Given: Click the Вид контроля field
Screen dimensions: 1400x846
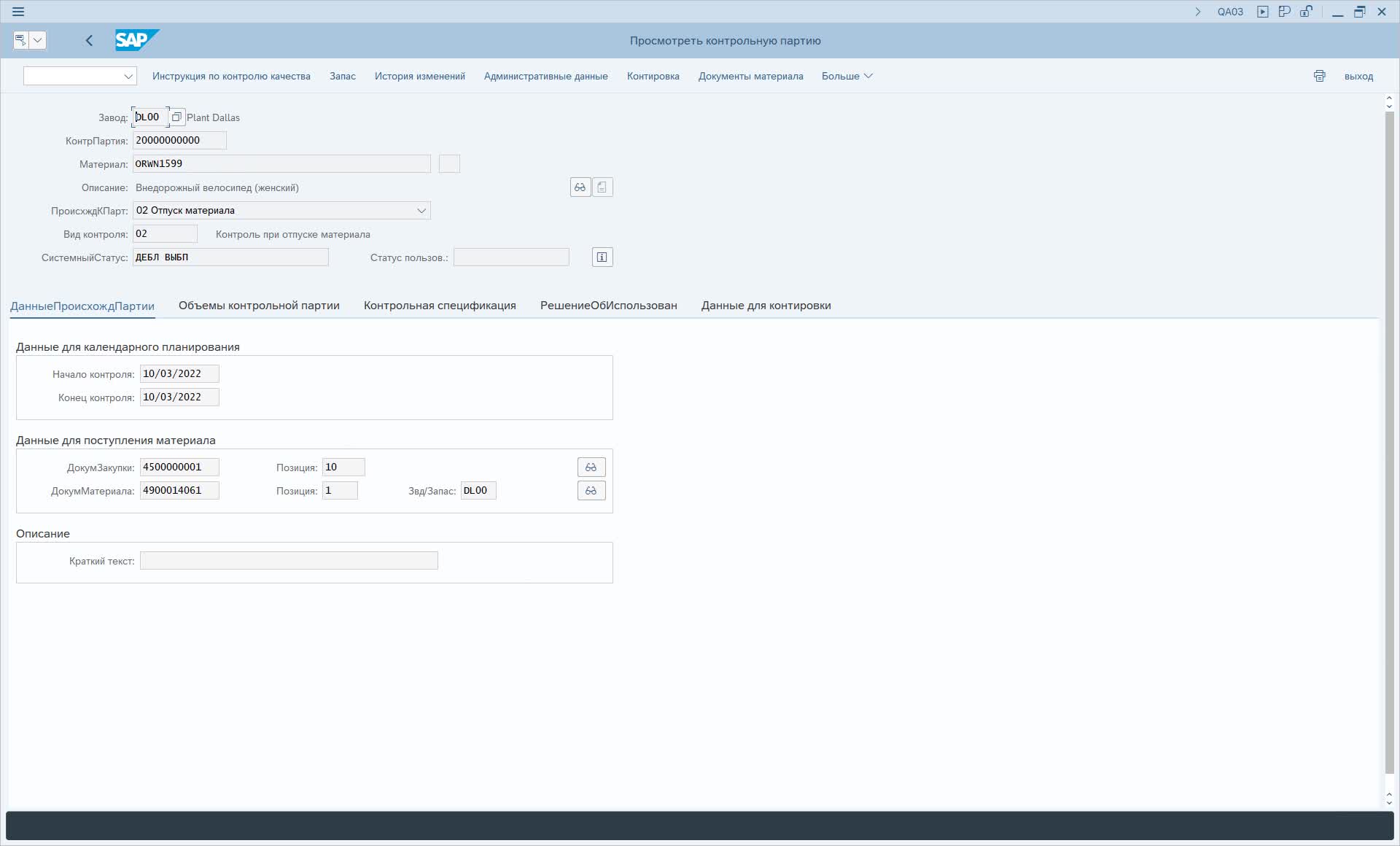Looking at the screenshot, I should click(x=165, y=233).
